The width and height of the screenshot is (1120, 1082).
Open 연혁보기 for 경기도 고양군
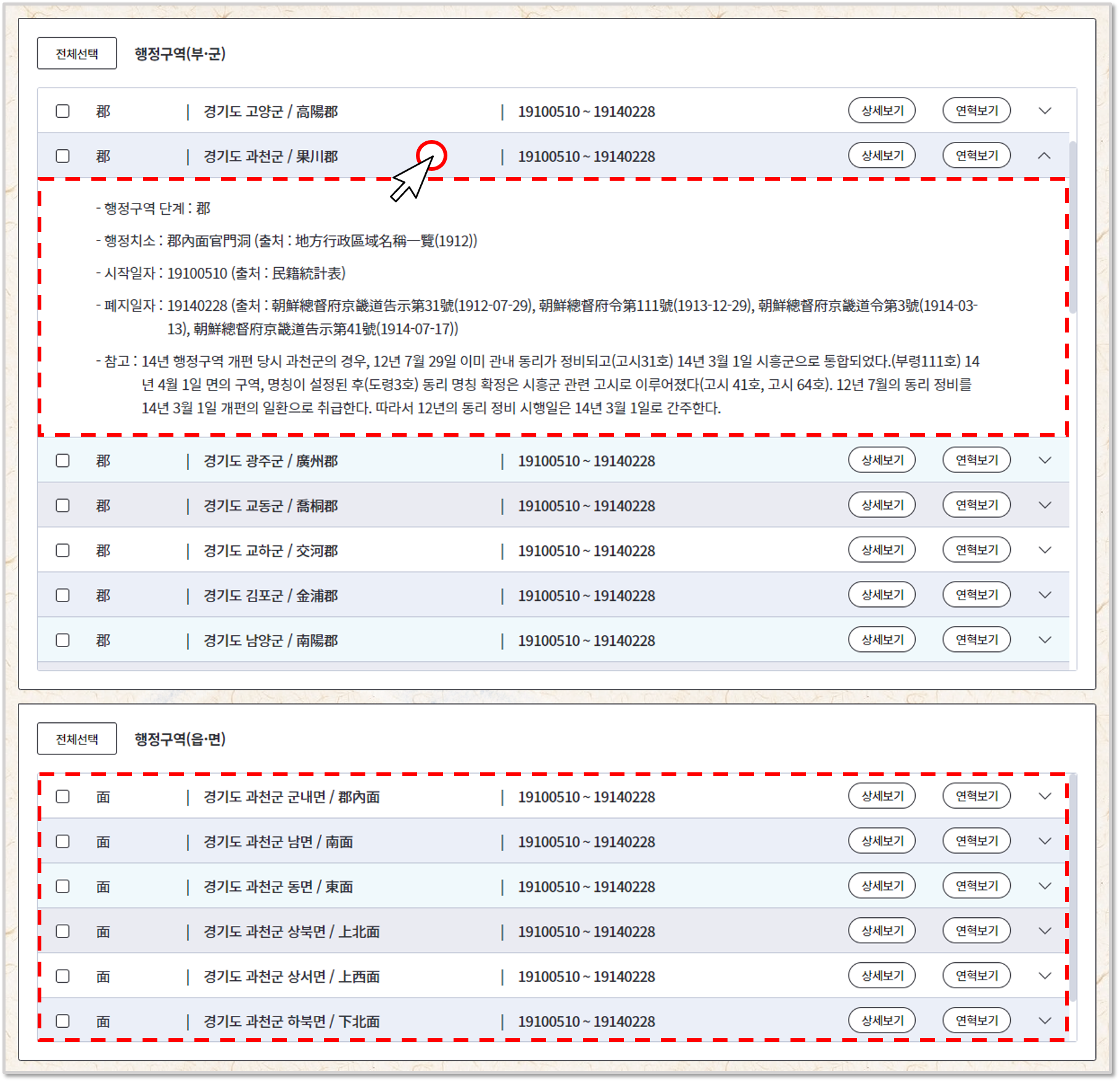(977, 111)
